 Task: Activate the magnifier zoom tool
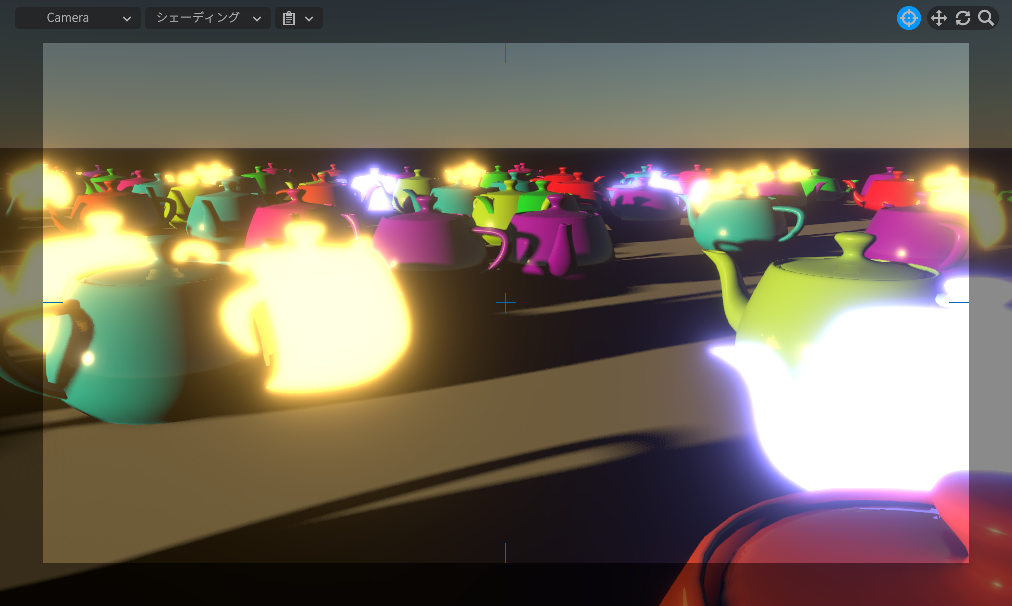(x=986, y=18)
